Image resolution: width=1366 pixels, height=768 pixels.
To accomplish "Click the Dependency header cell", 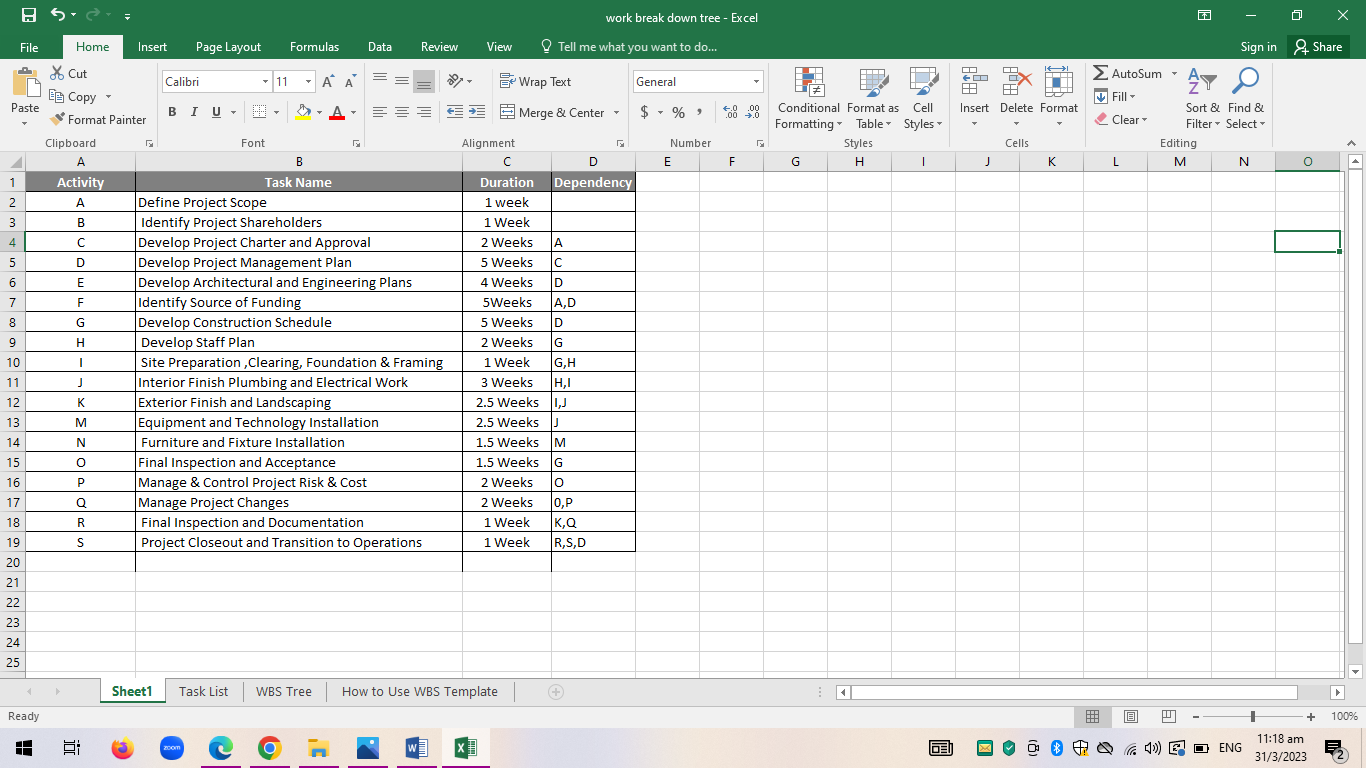I will (x=593, y=182).
